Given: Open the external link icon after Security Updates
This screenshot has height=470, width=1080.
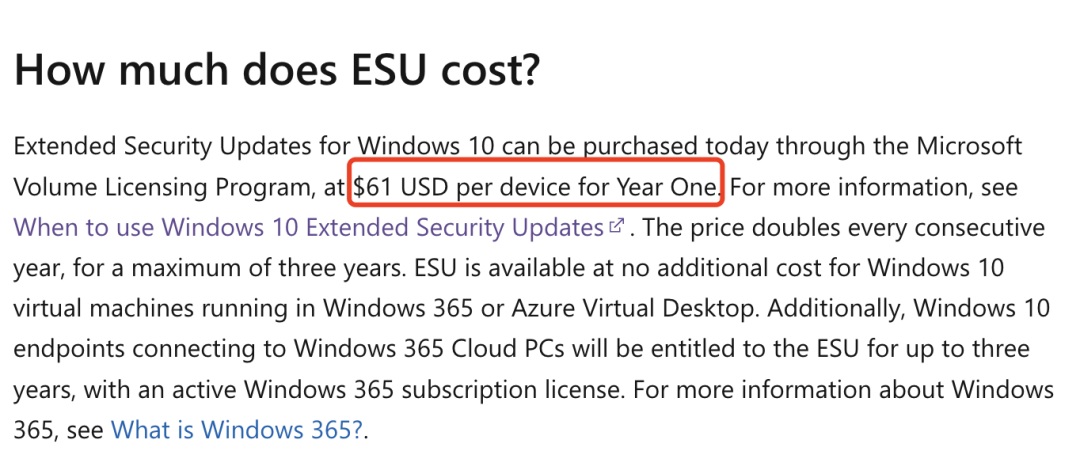Looking at the screenshot, I should click(x=616, y=227).
